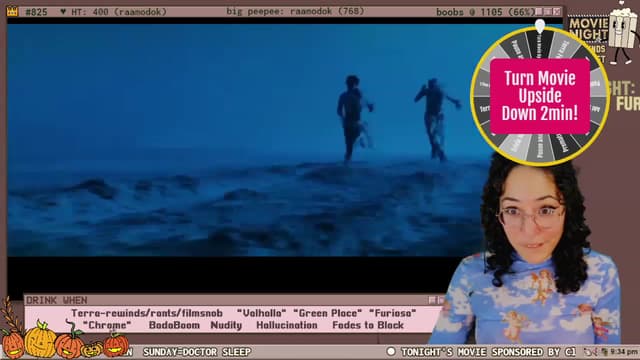Click the "Furiosa" drink rule
This screenshot has width=640, height=360.
pos(393,313)
